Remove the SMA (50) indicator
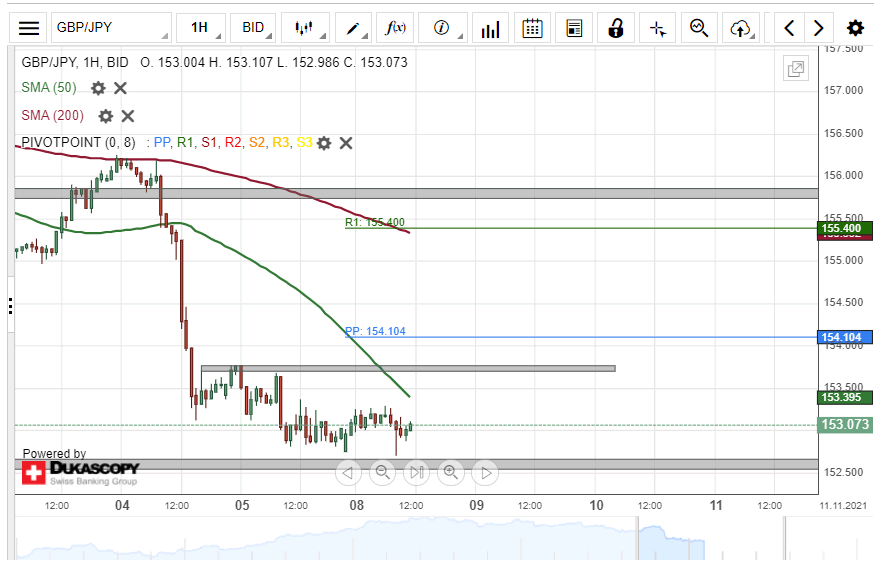Viewport: 881px width, 578px height. pyautogui.click(x=120, y=88)
